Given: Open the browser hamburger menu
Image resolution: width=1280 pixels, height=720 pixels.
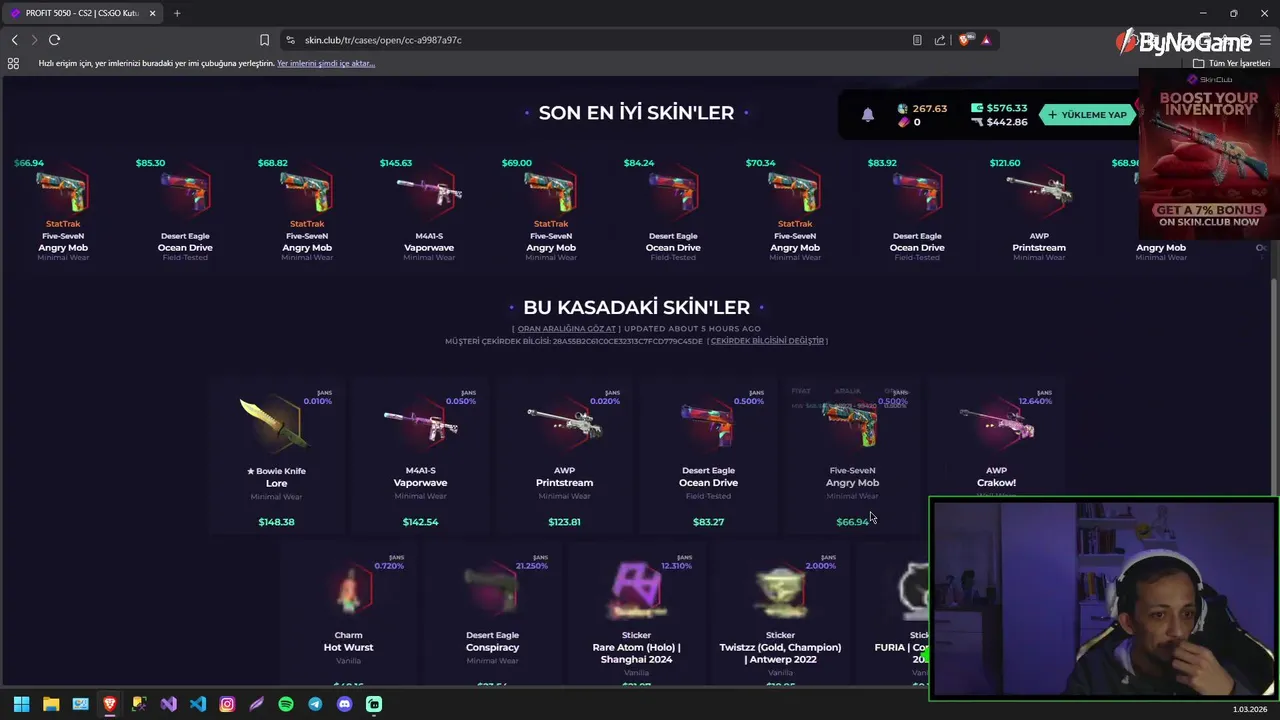Looking at the screenshot, I should pyautogui.click(x=1265, y=40).
